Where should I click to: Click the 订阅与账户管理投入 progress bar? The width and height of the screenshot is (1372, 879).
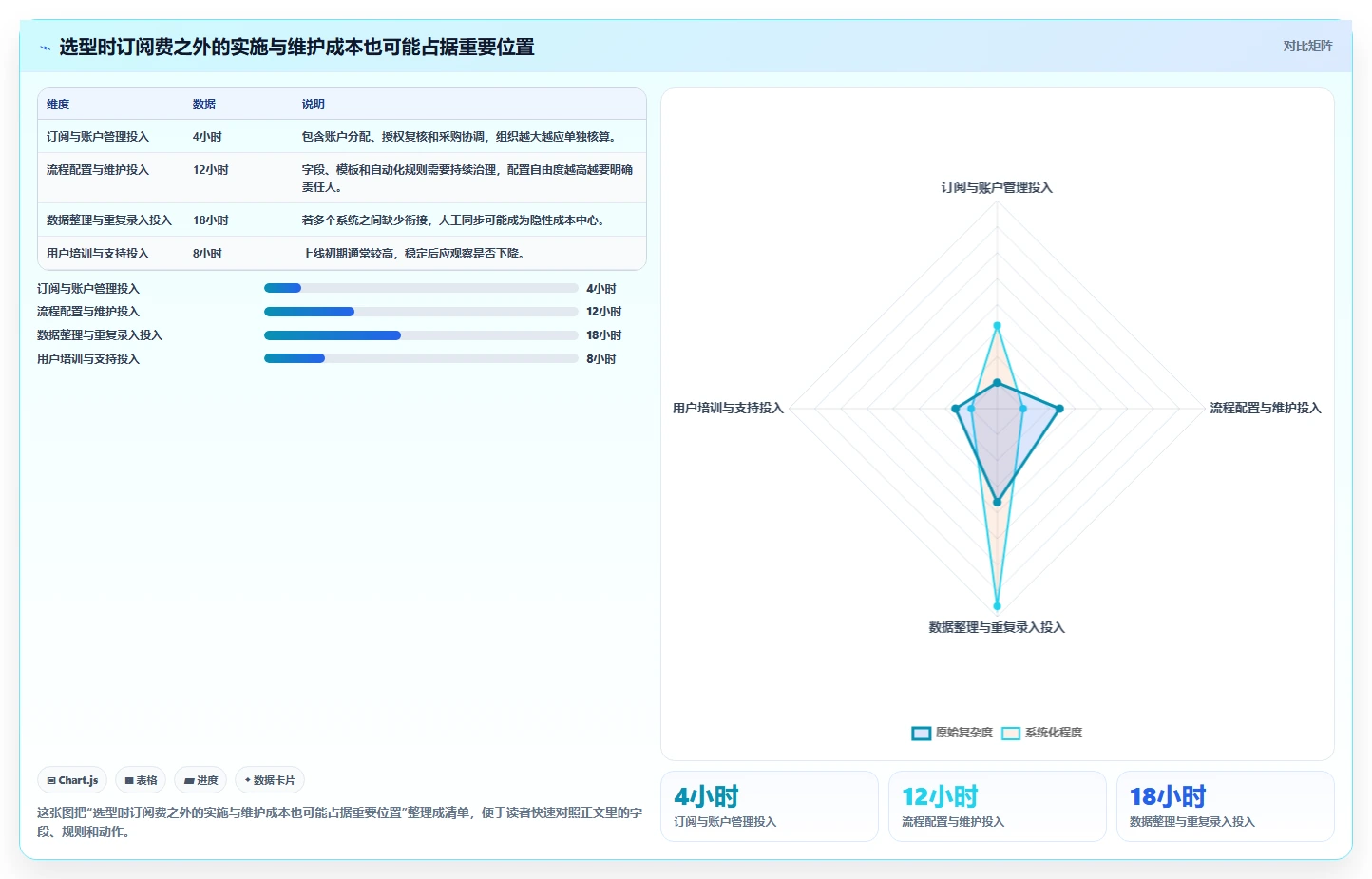(421, 288)
